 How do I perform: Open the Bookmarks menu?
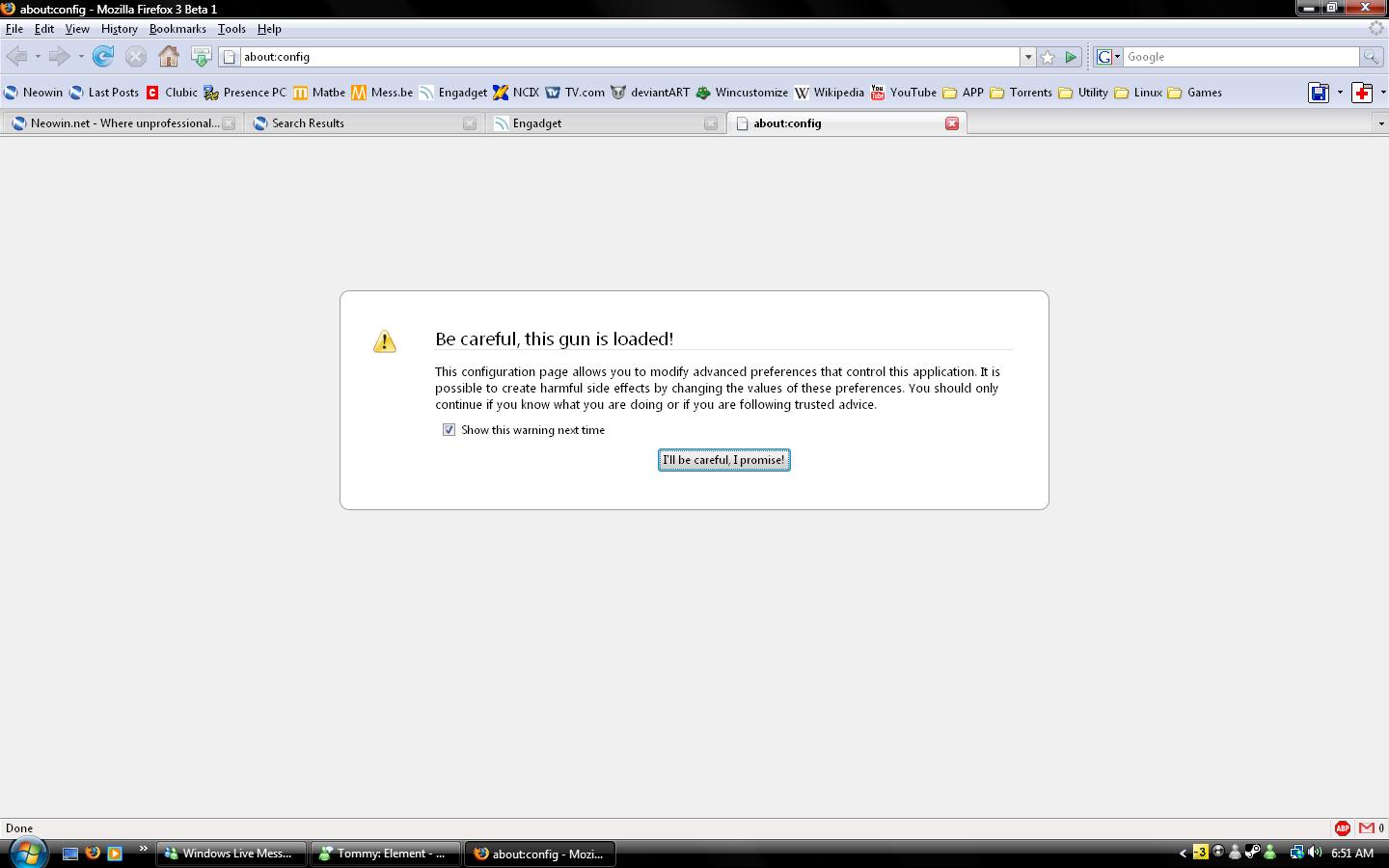pos(177,29)
